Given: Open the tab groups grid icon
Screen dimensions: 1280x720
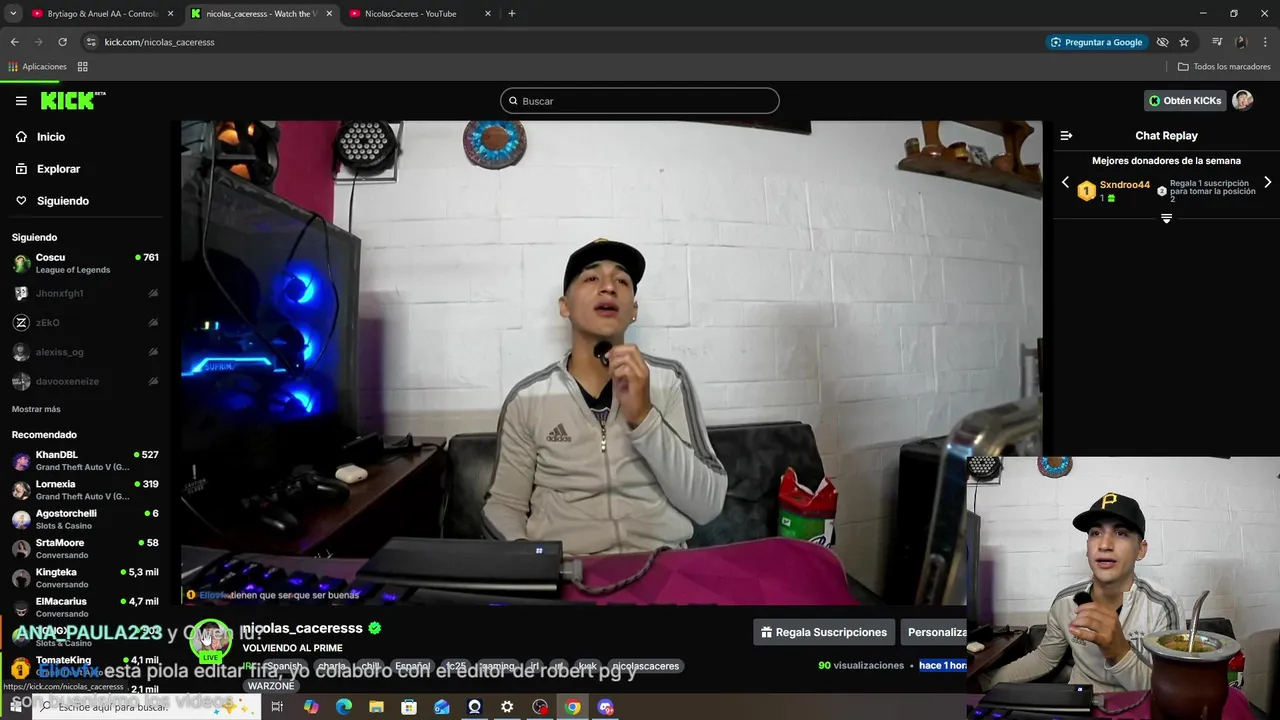Looking at the screenshot, I should 83,67.
